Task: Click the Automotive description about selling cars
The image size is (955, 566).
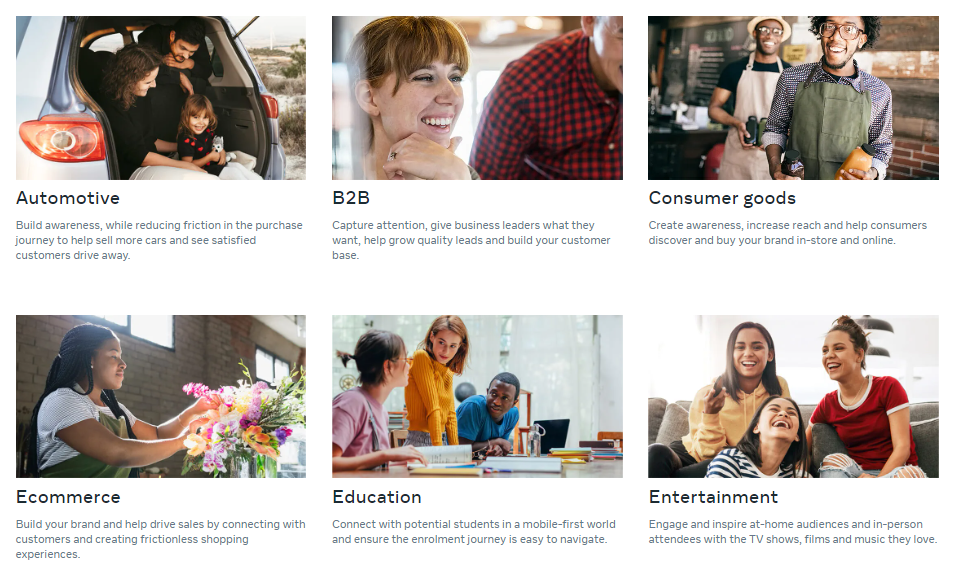Action: (x=159, y=240)
